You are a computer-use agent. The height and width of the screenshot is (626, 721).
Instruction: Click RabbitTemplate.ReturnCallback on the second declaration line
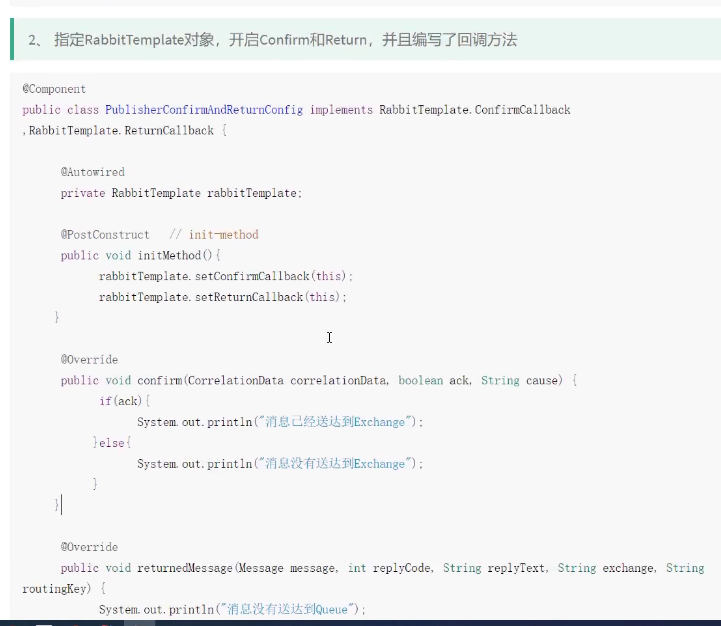click(120, 130)
